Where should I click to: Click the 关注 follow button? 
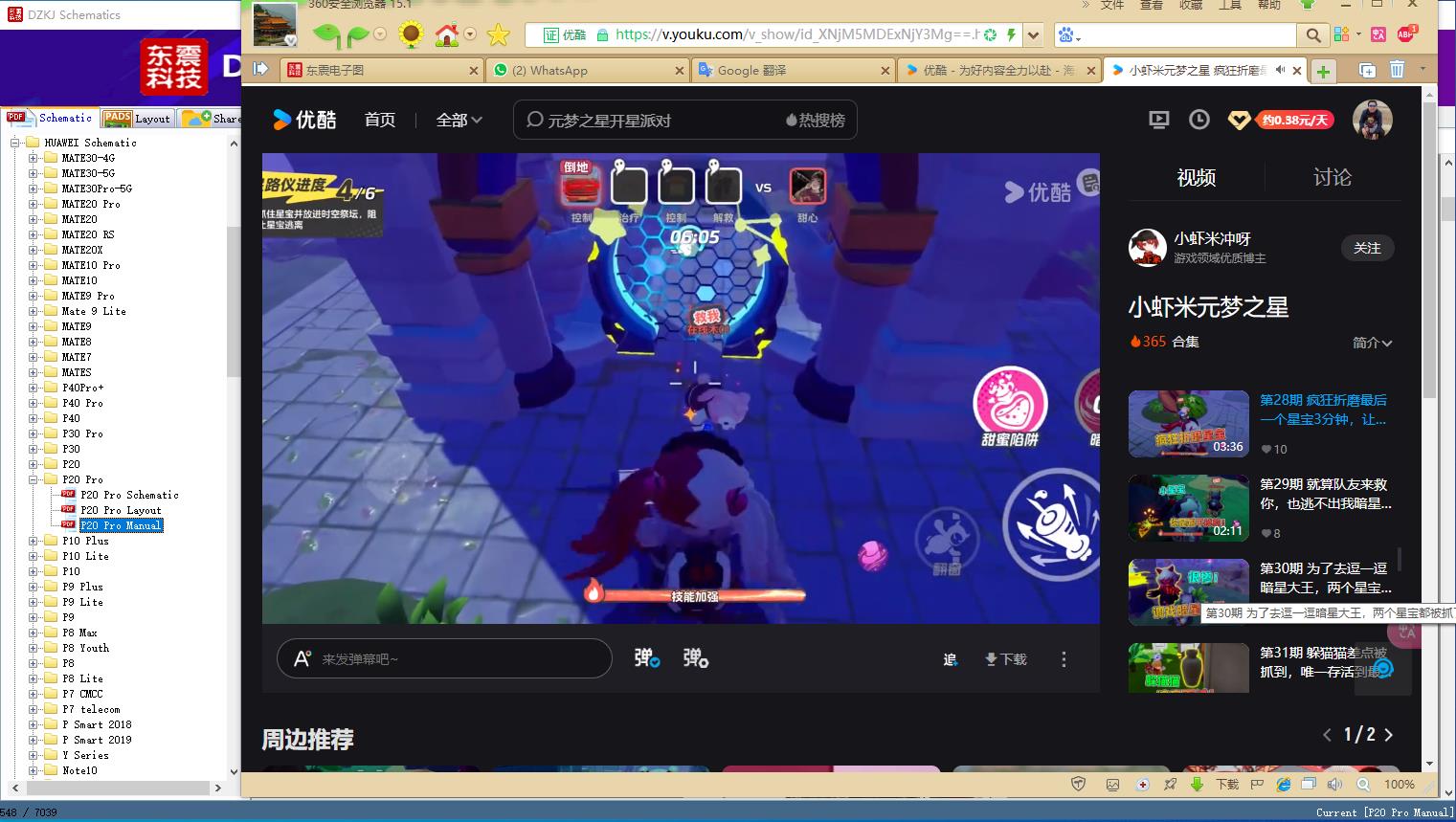coord(1367,248)
